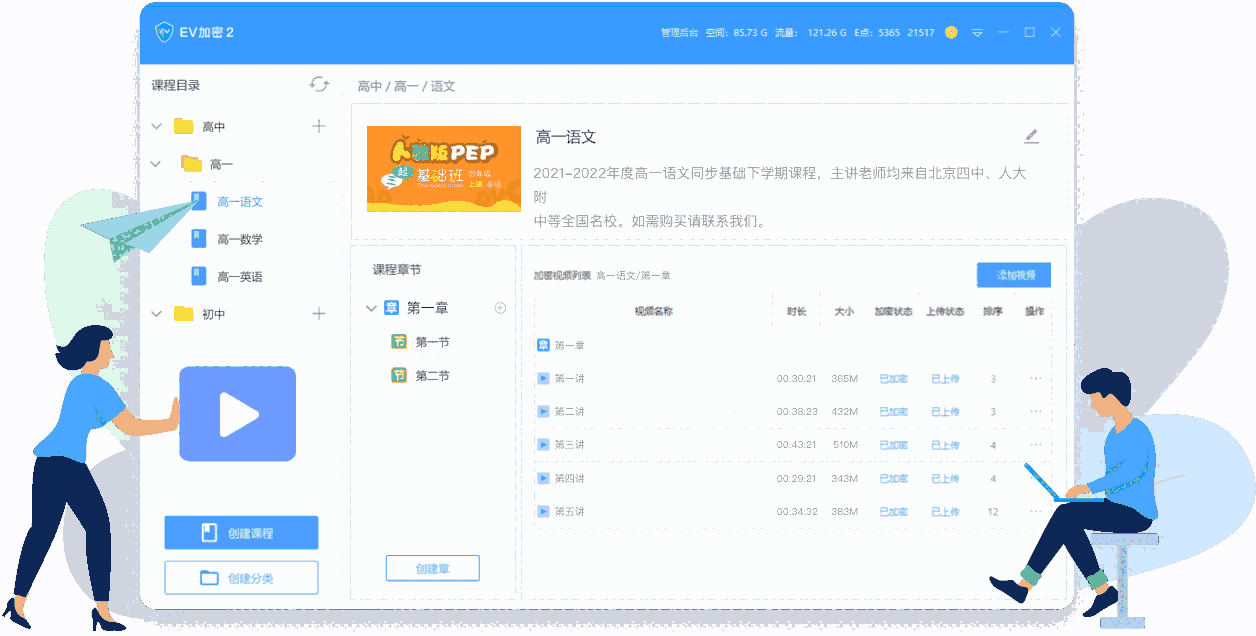This screenshot has height=636, width=1256.
Task: Open 管理后台 in the title bar
Action: point(680,31)
